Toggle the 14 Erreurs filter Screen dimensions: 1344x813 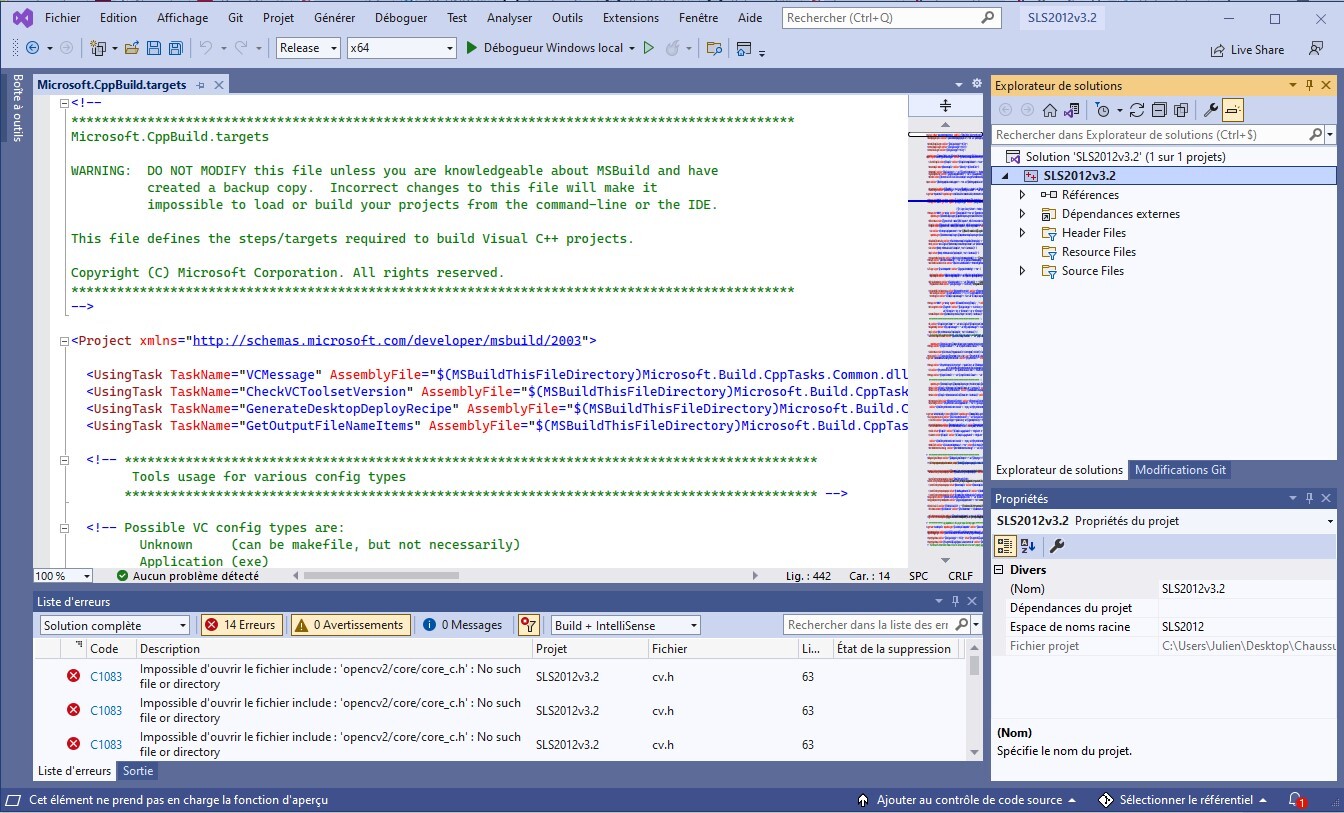[x=240, y=625]
